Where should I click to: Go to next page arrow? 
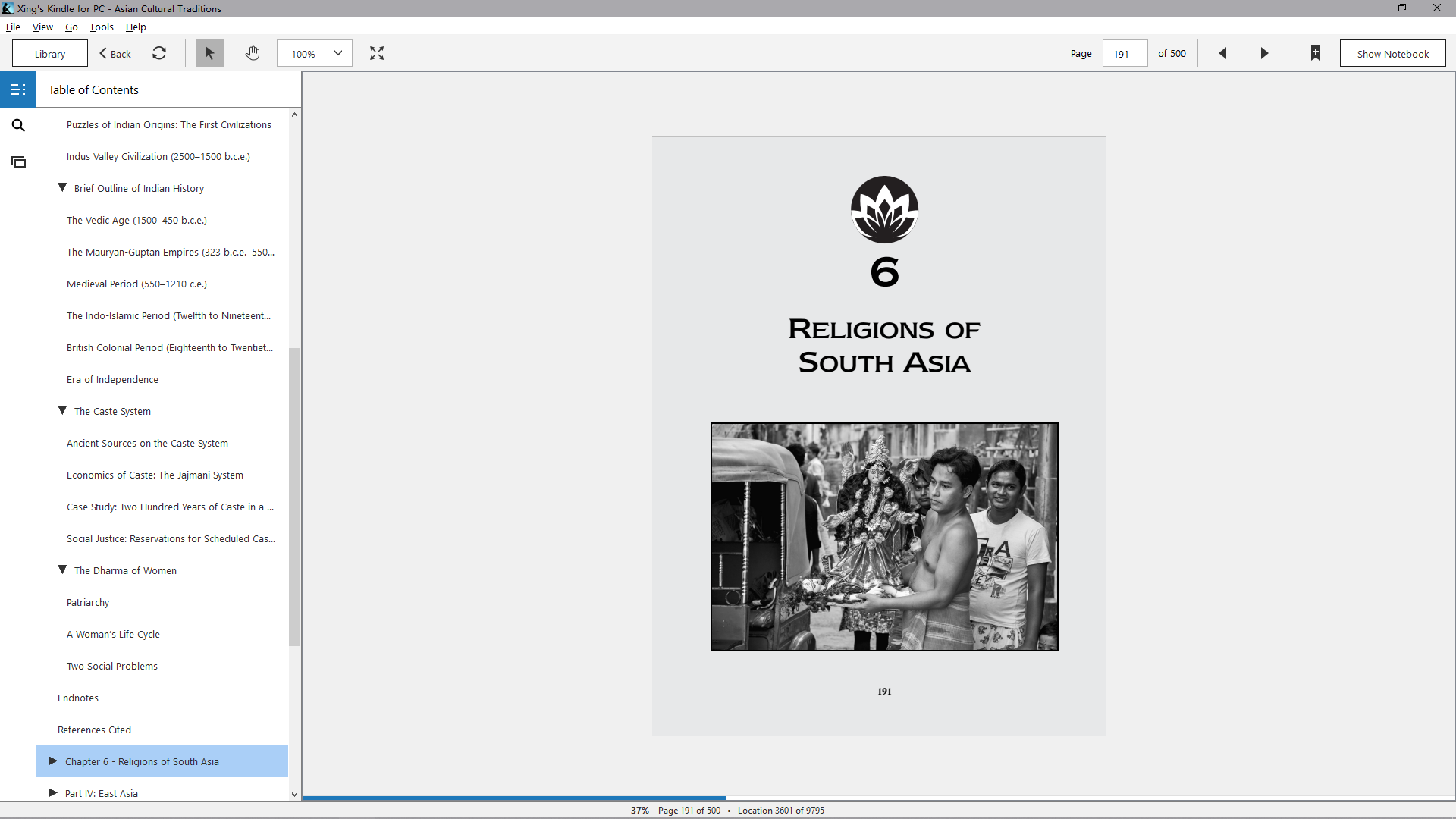[1264, 54]
